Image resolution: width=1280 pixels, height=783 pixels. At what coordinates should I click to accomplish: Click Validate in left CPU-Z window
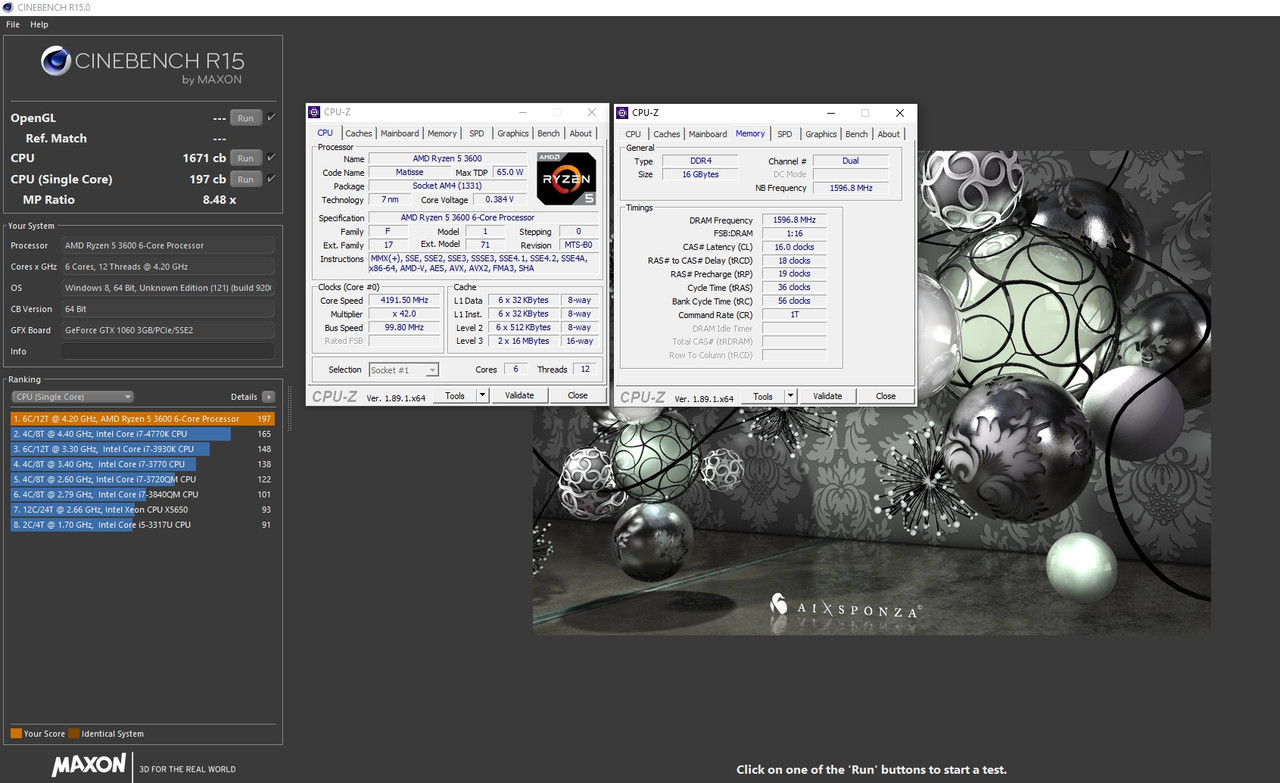pos(519,395)
